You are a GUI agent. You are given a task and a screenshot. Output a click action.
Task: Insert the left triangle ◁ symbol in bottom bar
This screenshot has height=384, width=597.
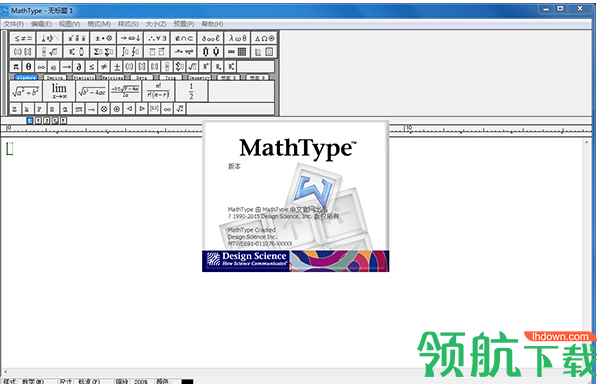tap(129, 109)
